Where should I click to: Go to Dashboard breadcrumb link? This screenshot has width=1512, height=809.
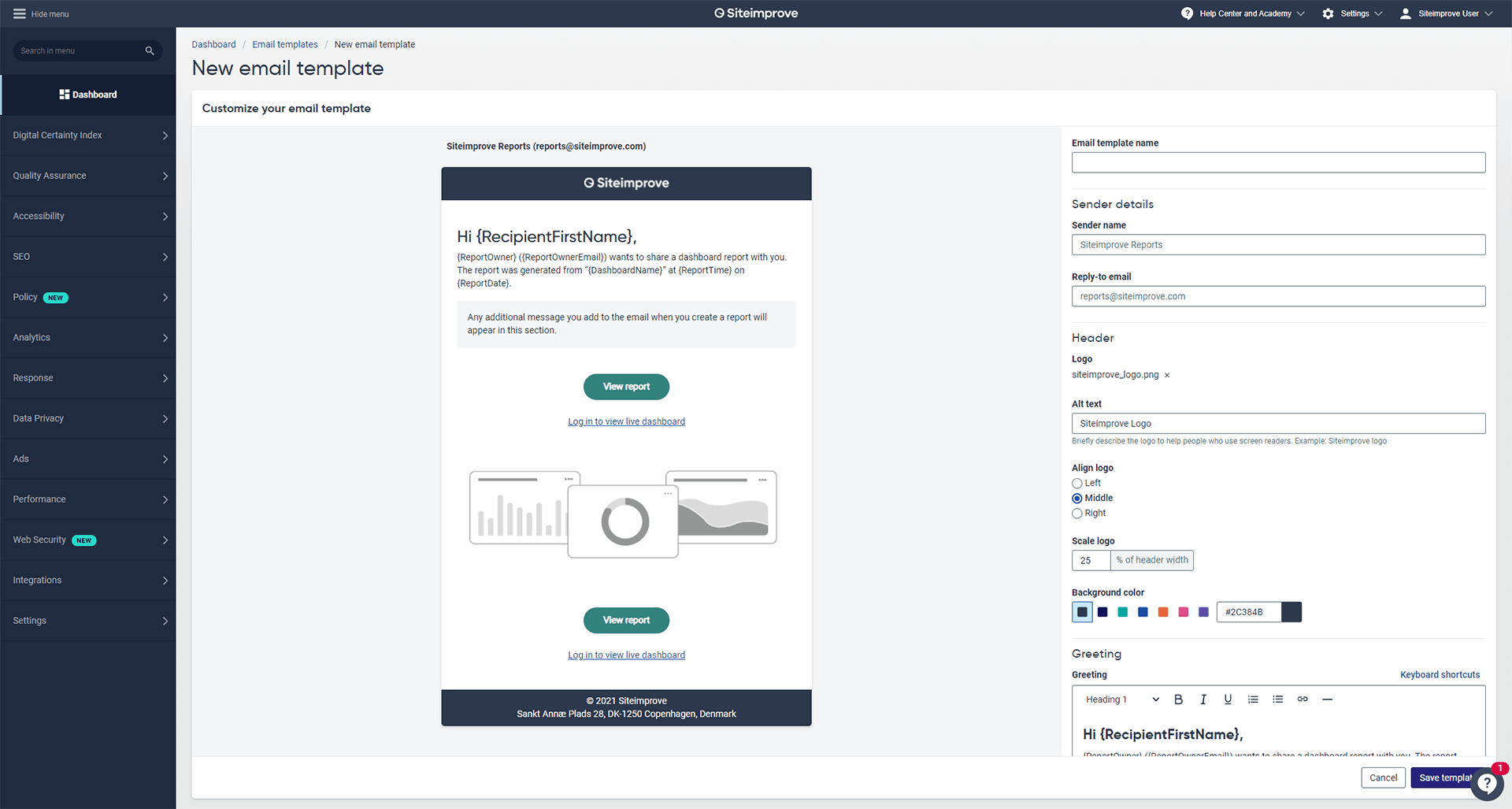point(213,44)
